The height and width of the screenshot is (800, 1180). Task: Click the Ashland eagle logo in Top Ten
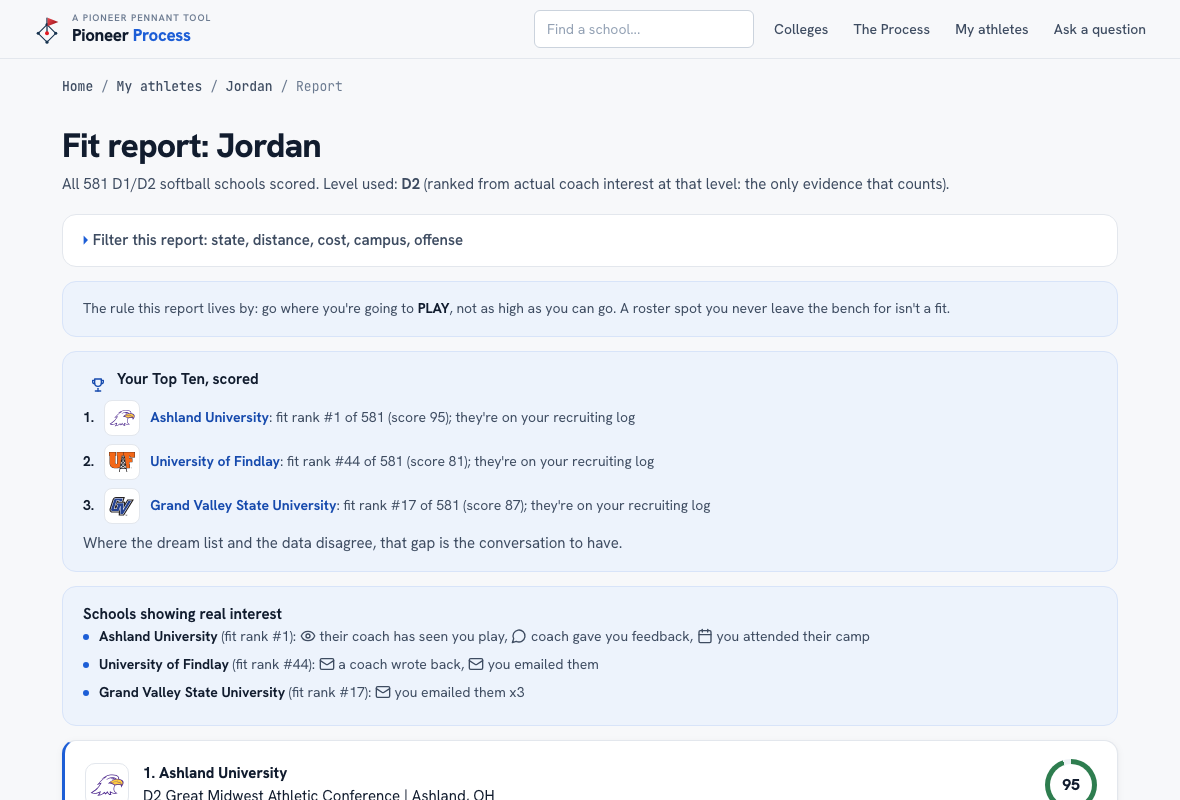(x=122, y=418)
